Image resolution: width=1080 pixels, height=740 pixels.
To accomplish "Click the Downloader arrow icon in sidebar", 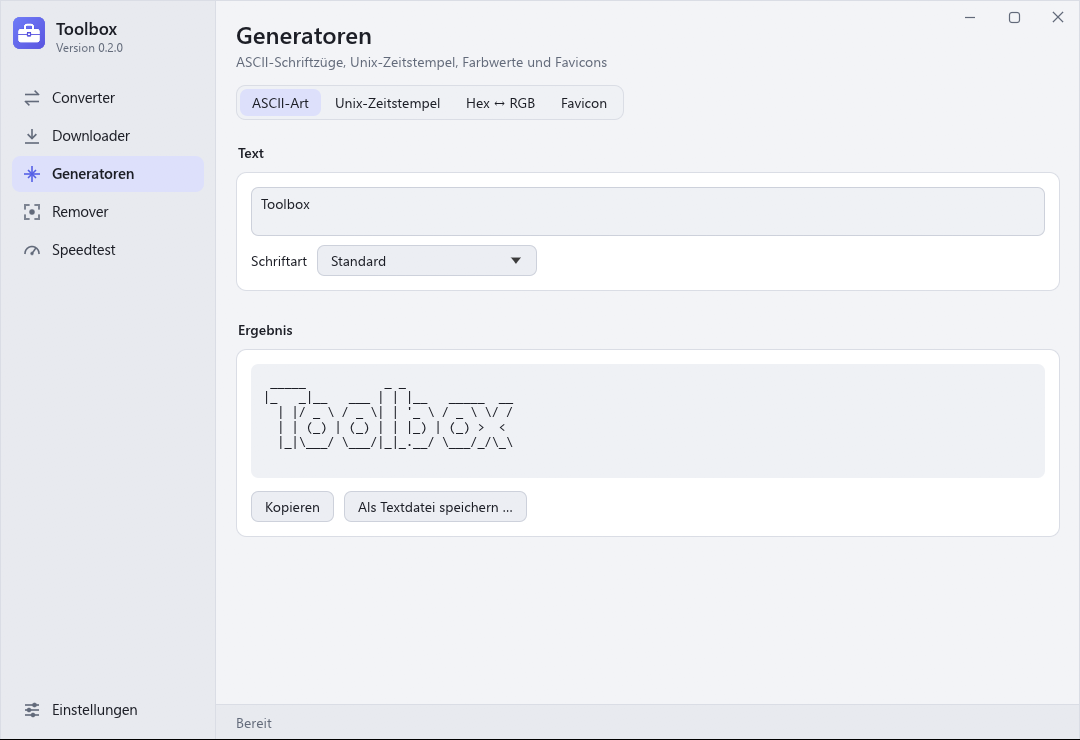I will tap(32, 136).
